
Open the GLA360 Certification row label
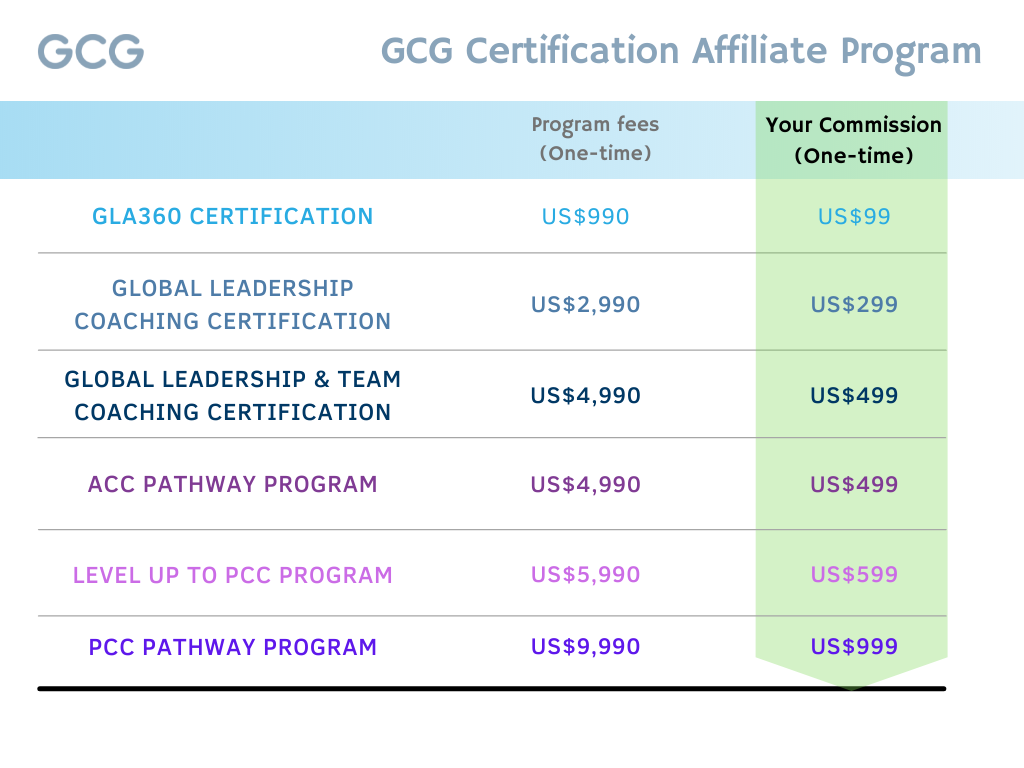click(x=232, y=216)
